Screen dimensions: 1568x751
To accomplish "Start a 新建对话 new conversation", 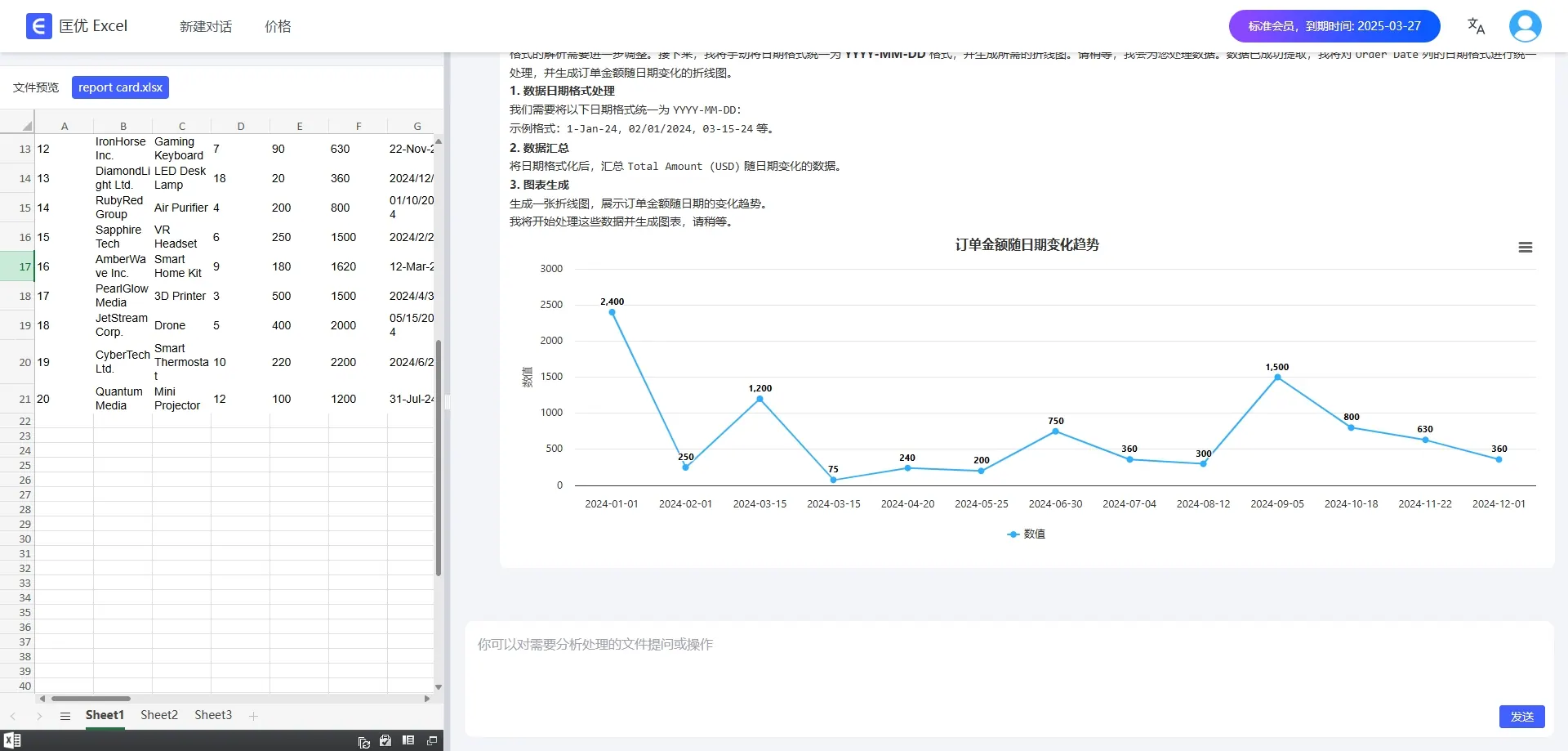I will pyautogui.click(x=206, y=26).
